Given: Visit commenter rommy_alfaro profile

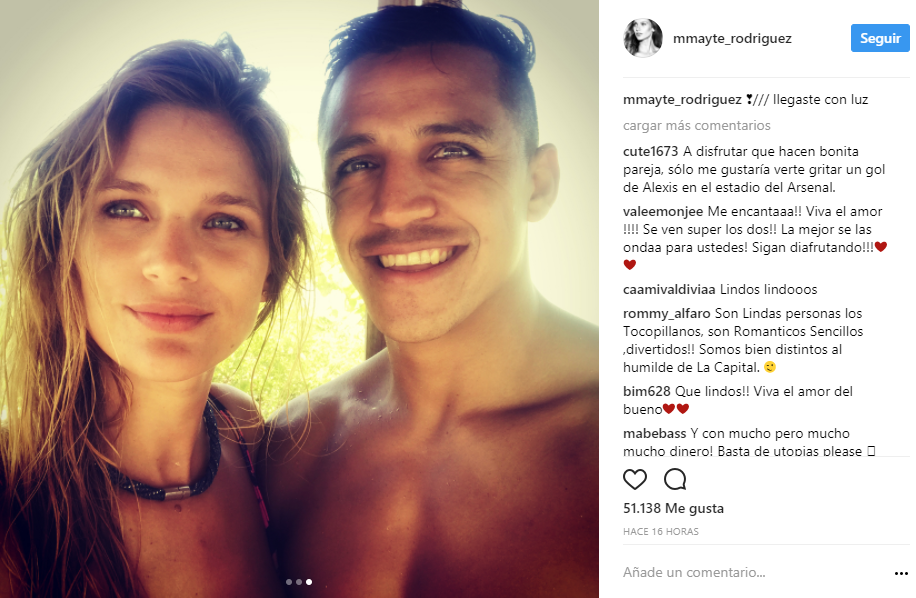Looking at the screenshot, I should click(x=667, y=314).
